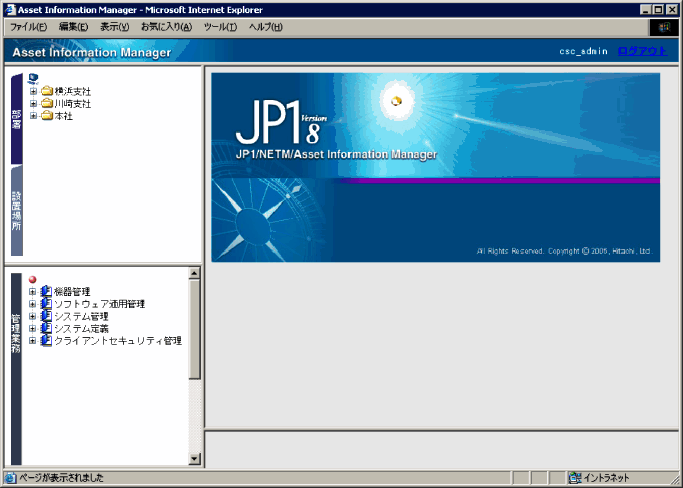Open the ヘルプ(H) menu

point(266,27)
